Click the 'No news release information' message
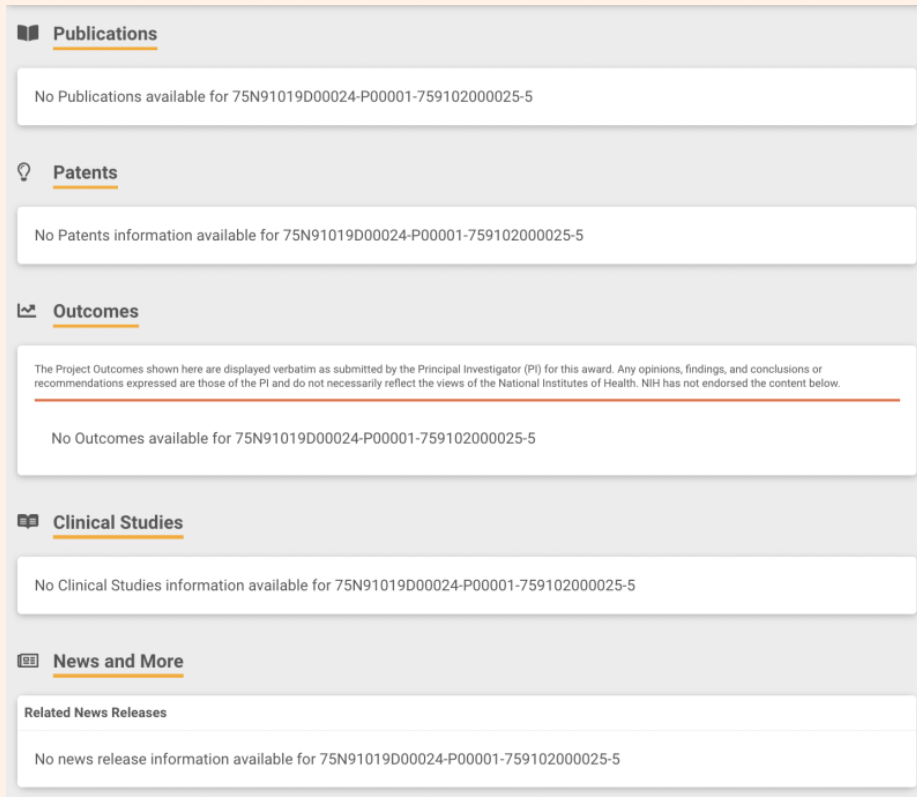The height and width of the screenshot is (797, 917). pos(327,759)
